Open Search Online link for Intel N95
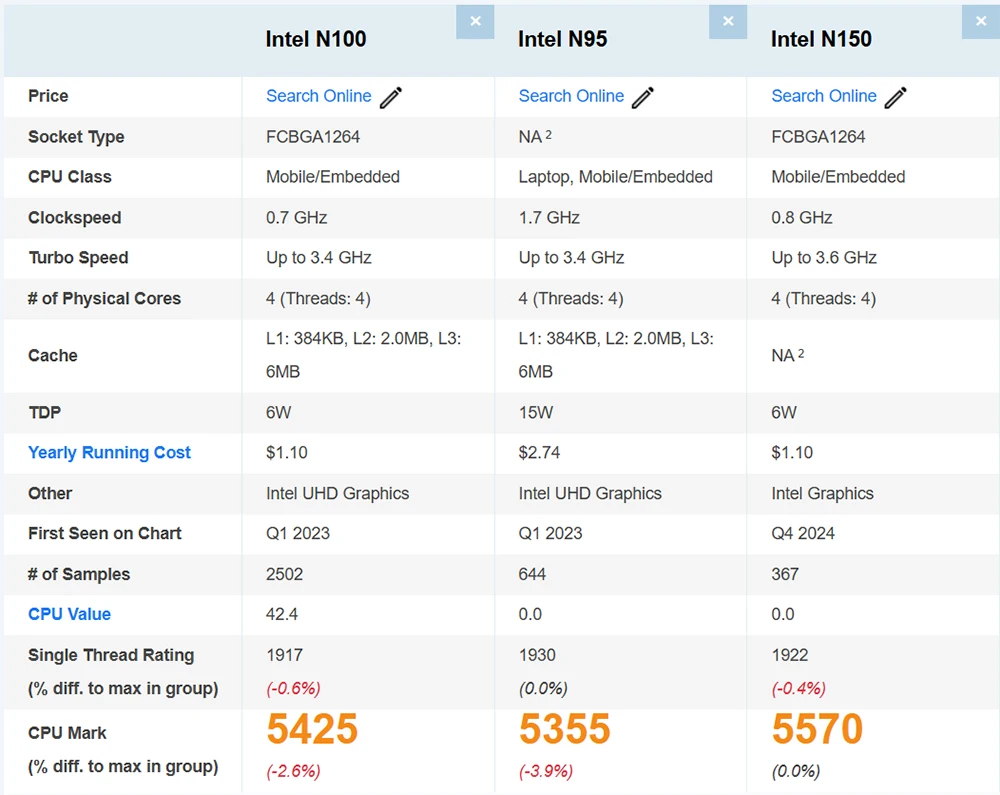This screenshot has width=1000, height=795. [x=571, y=96]
